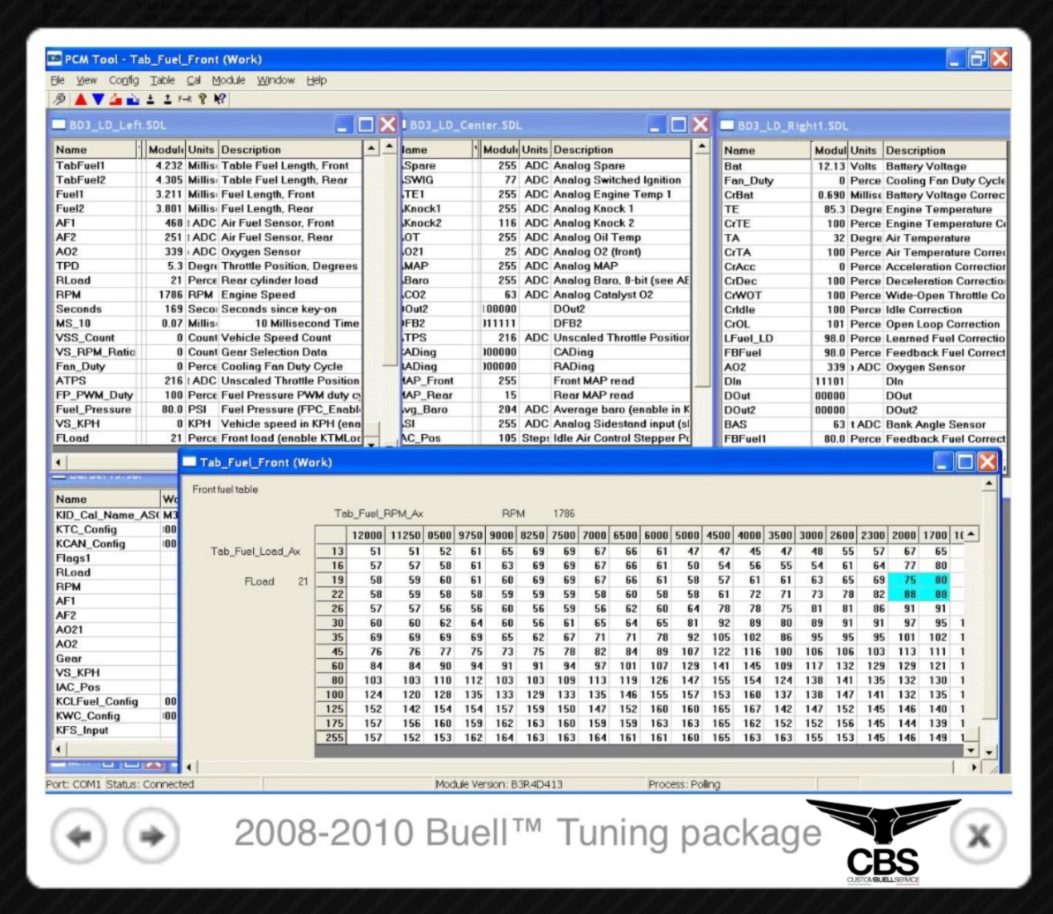Viewport: 1053px width, 914px height.
Task: Click BD3_LD_Left horizontal scroll left arrow
Action: tap(59, 462)
